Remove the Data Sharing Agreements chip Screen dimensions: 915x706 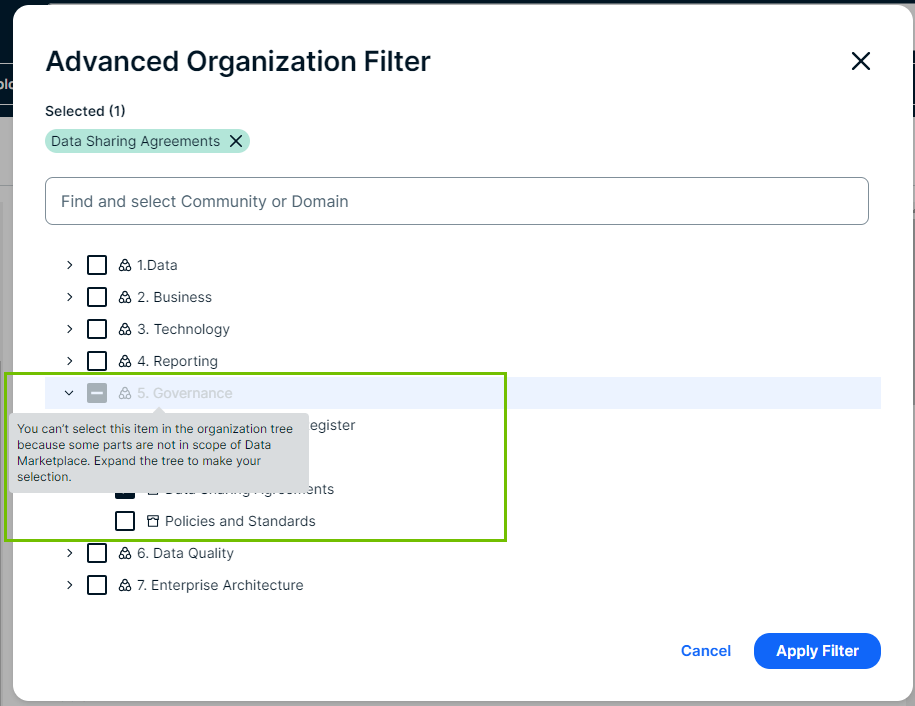point(236,141)
